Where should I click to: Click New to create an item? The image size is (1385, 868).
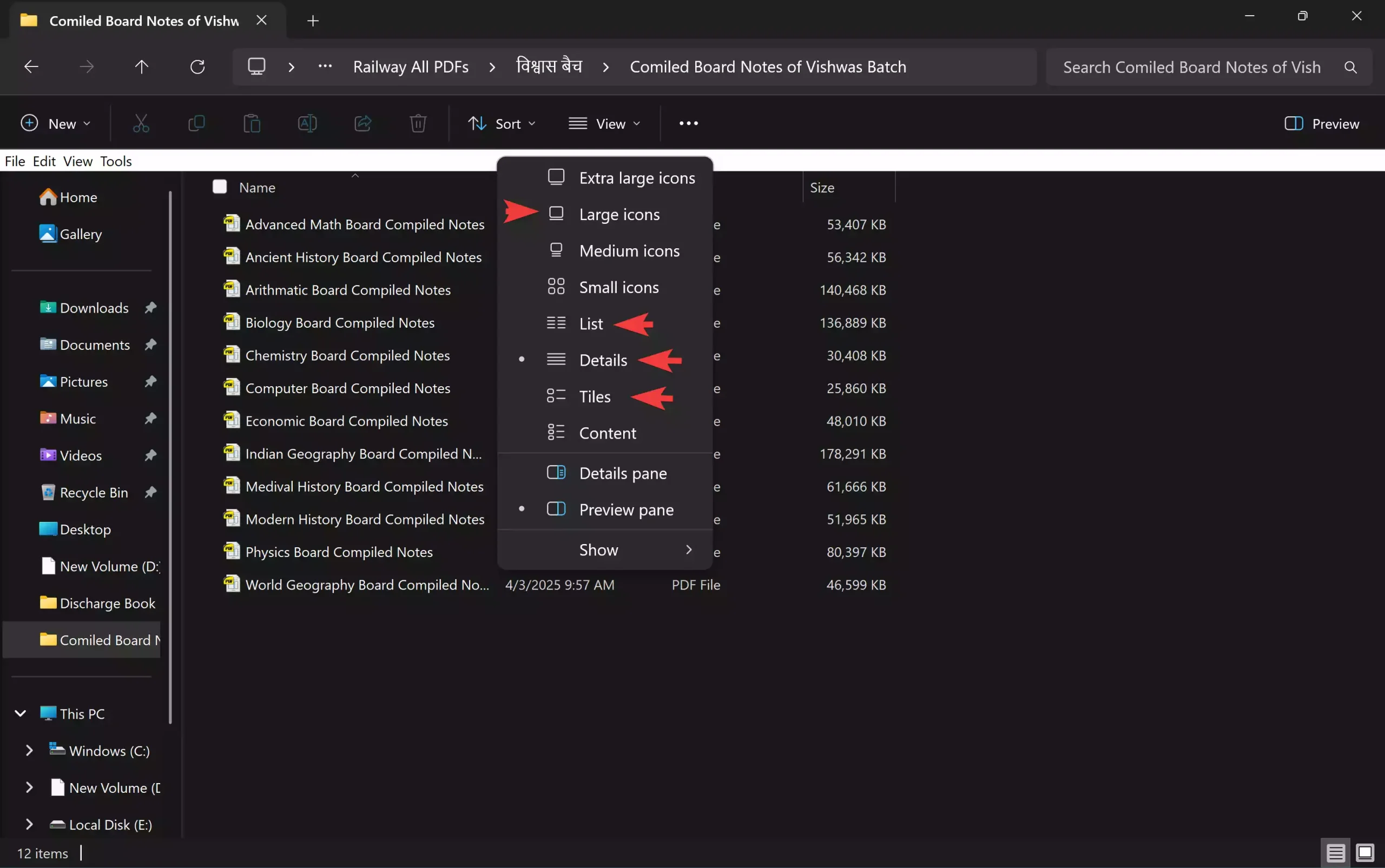tap(55, 123)
